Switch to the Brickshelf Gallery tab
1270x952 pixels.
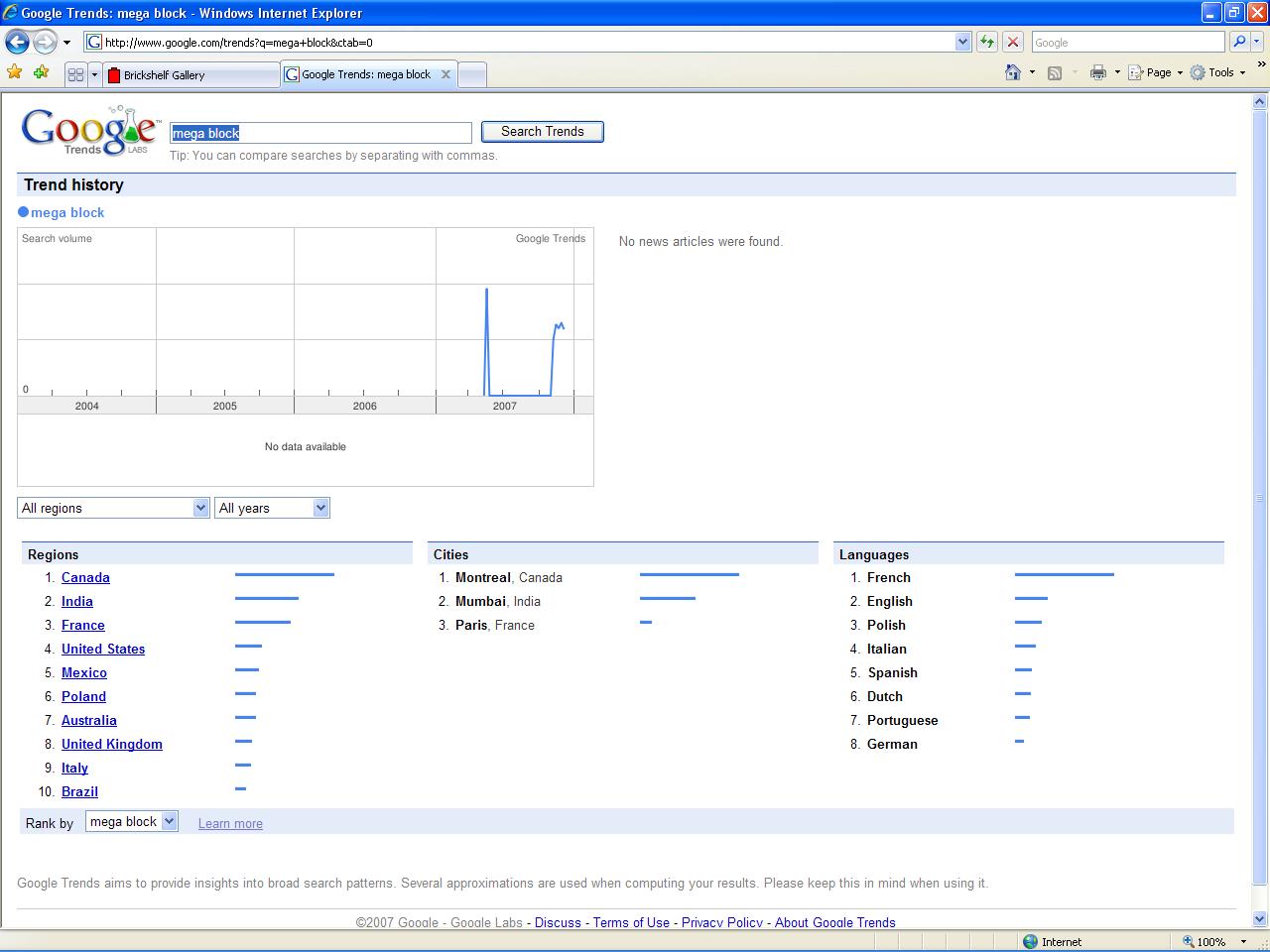click(x=189, y=73)
